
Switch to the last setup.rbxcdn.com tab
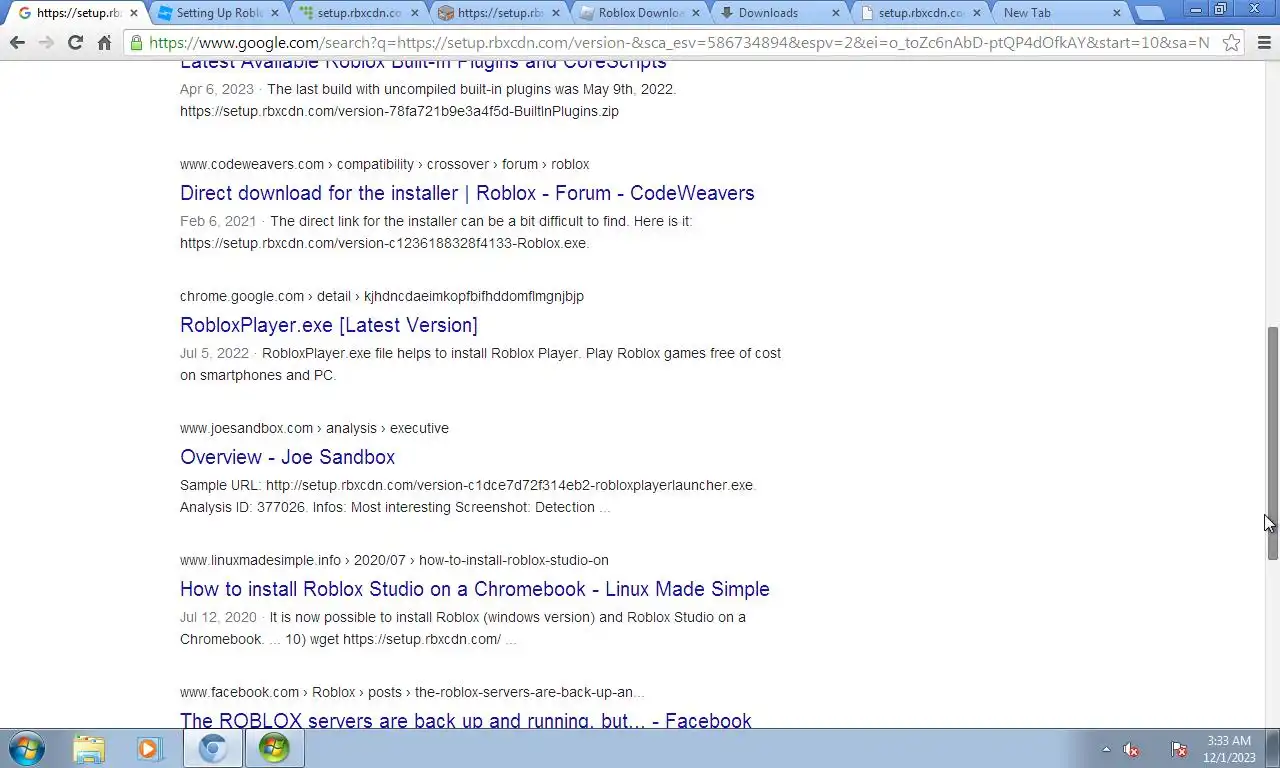tap(921, 13)
